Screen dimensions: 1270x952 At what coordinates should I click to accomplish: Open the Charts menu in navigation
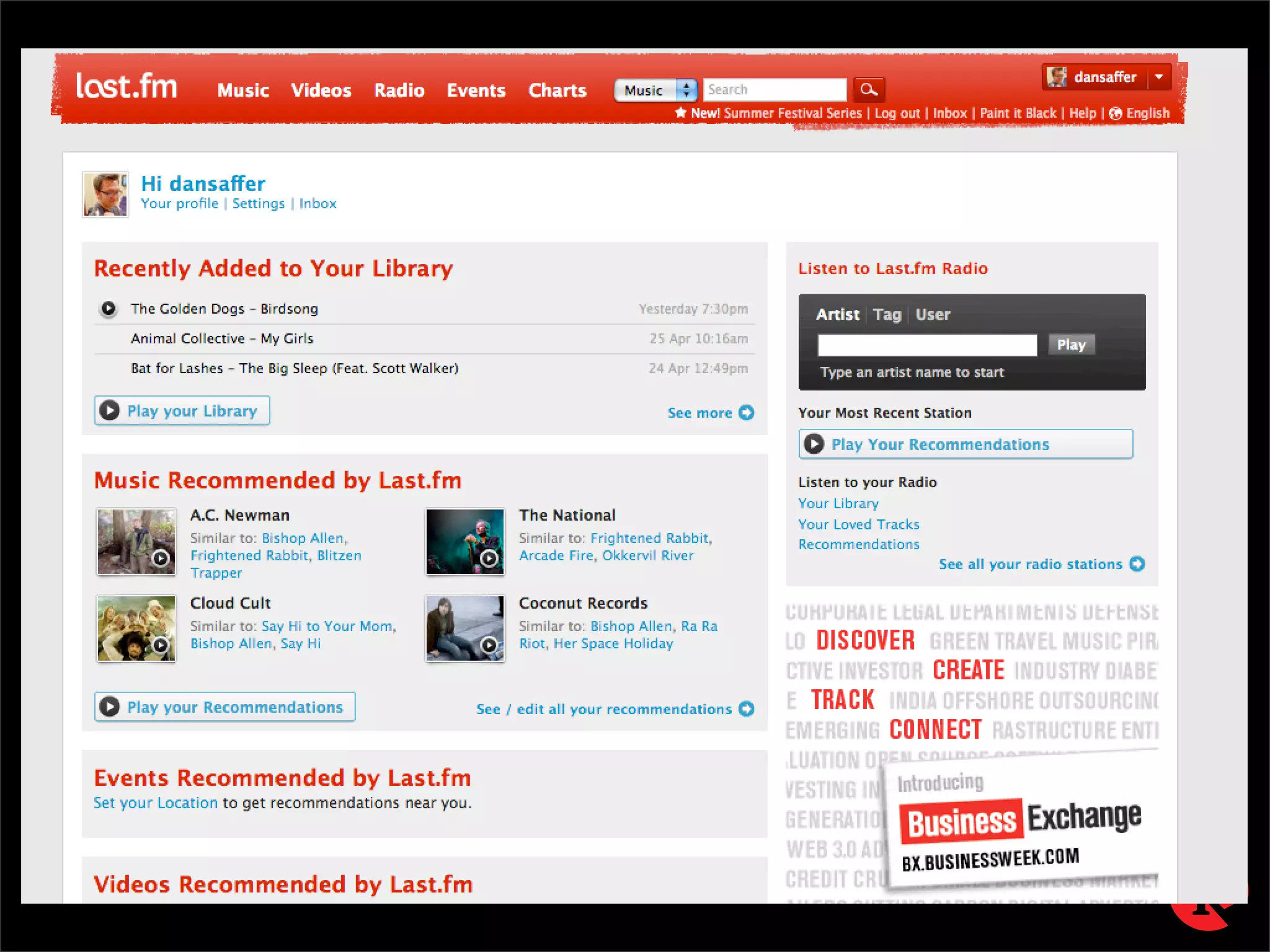[557, 90]
